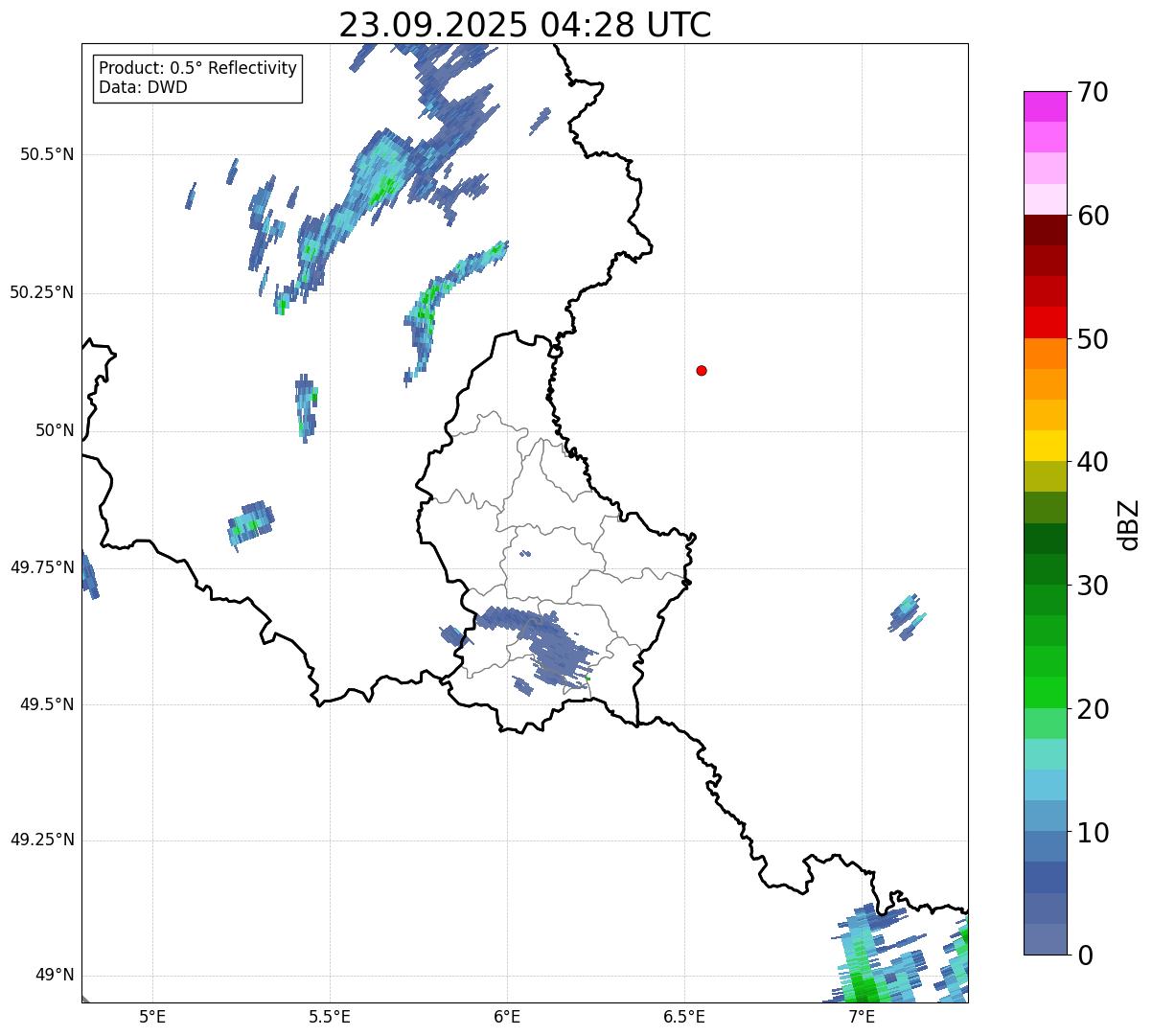The width and height of the screenshot is (1152, 1036).
Task: Click the colorbar tick label '20'
Action: (x=1093, y=709)
